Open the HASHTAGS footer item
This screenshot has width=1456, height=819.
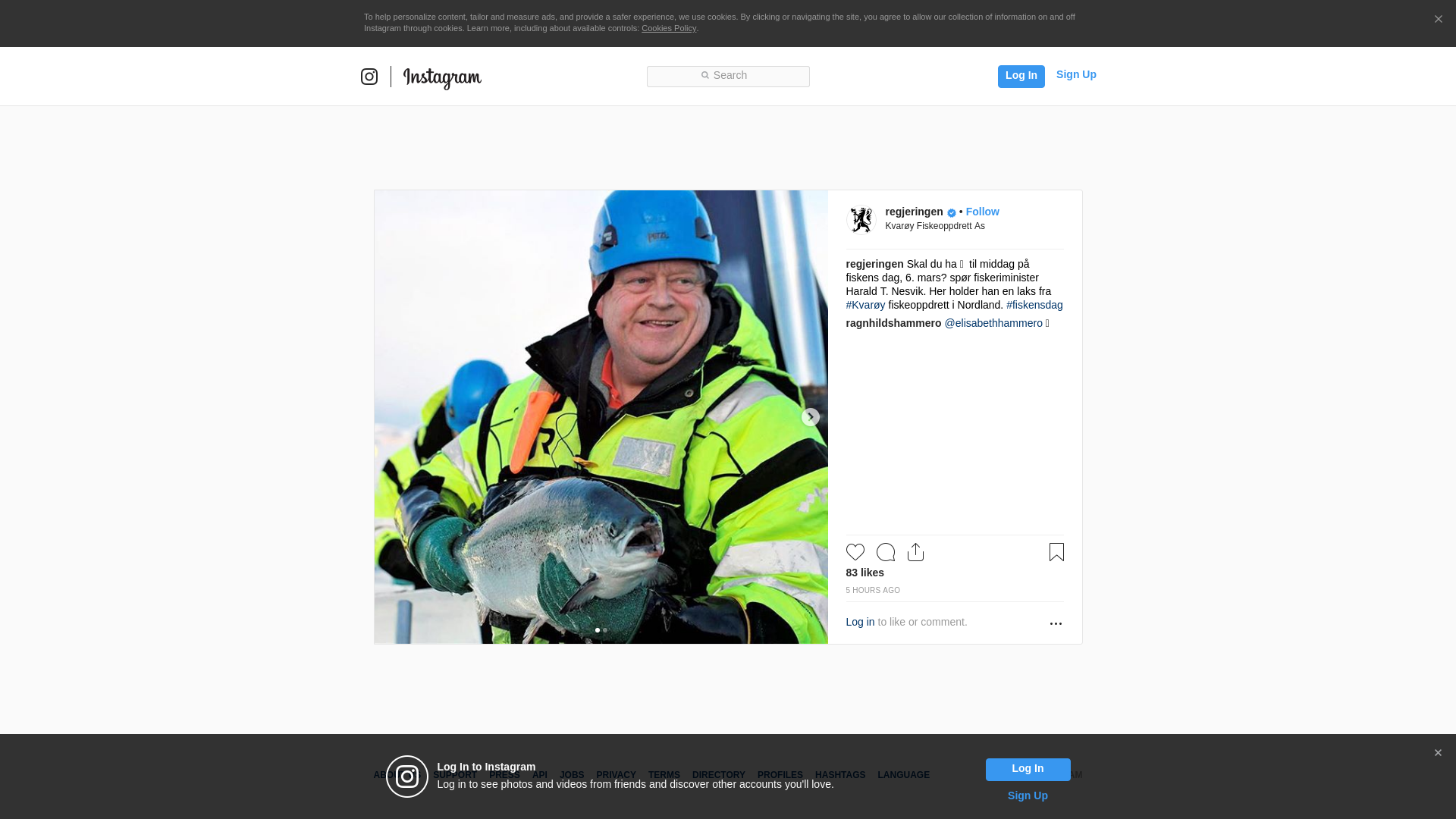(x=839, y=775)
